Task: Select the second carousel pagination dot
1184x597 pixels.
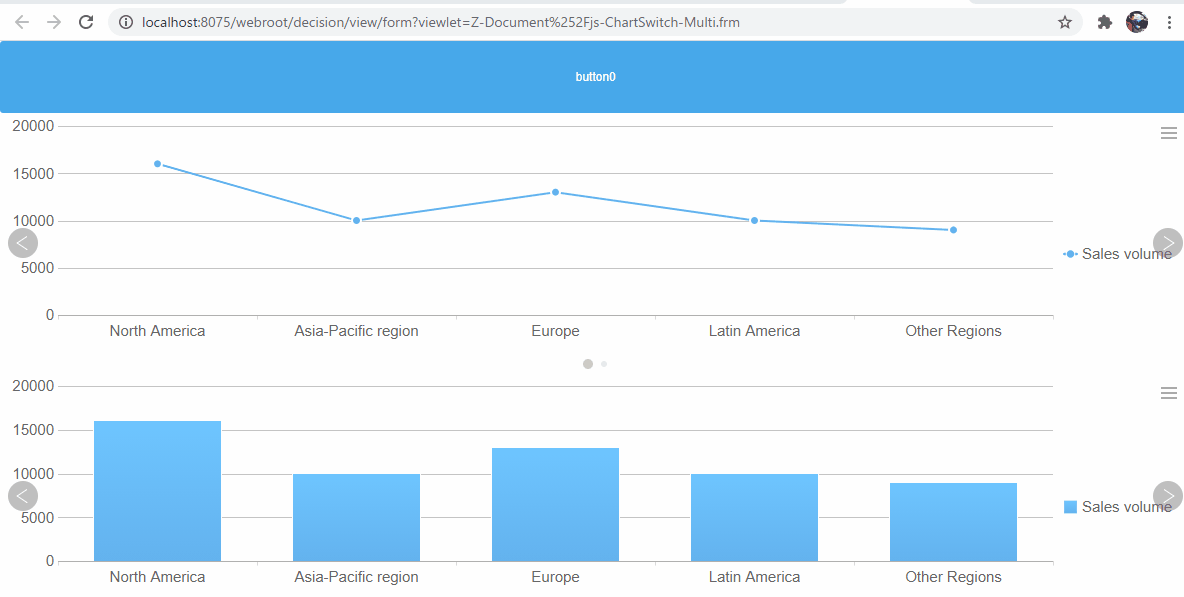Action: pos(604,364)
